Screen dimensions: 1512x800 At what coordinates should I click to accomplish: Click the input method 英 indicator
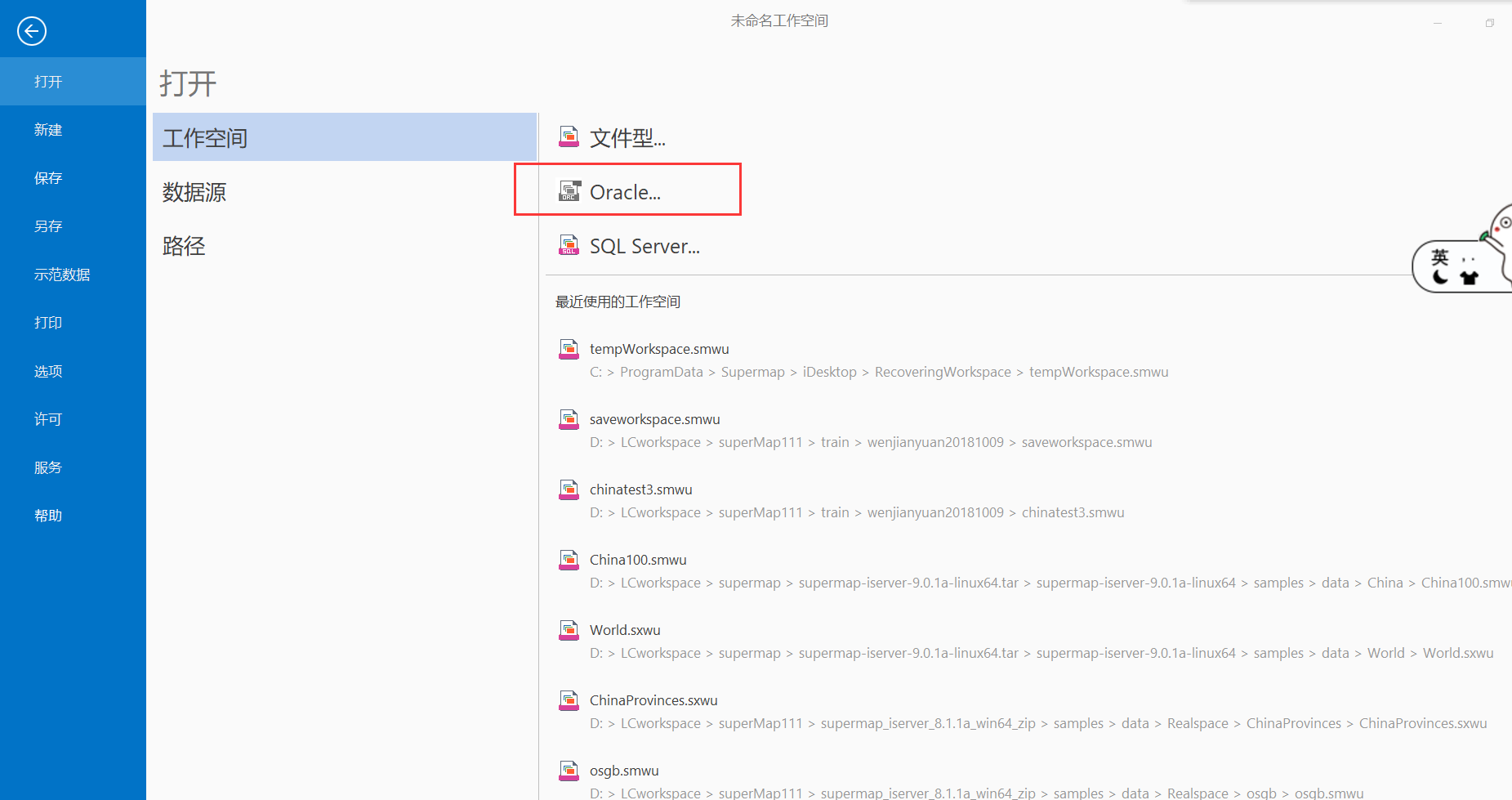click(x=1440, y=257)
